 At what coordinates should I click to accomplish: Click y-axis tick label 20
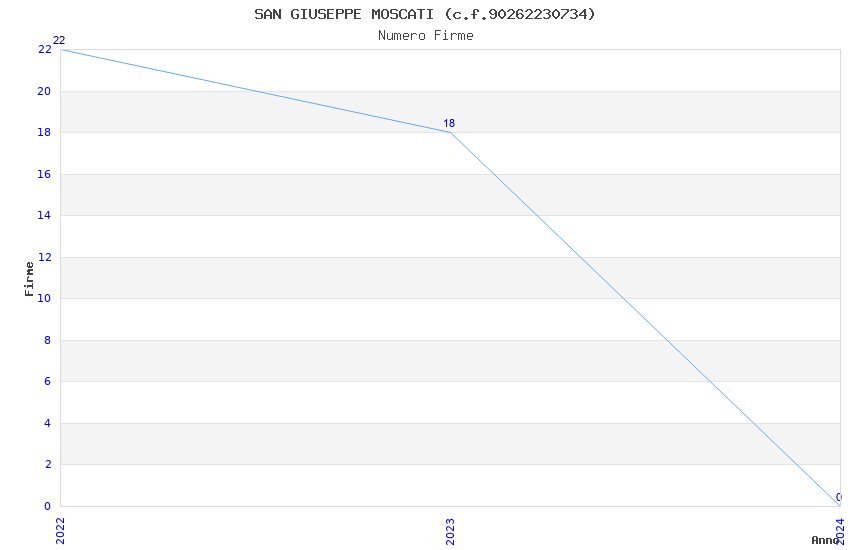(x=44, y=91)
